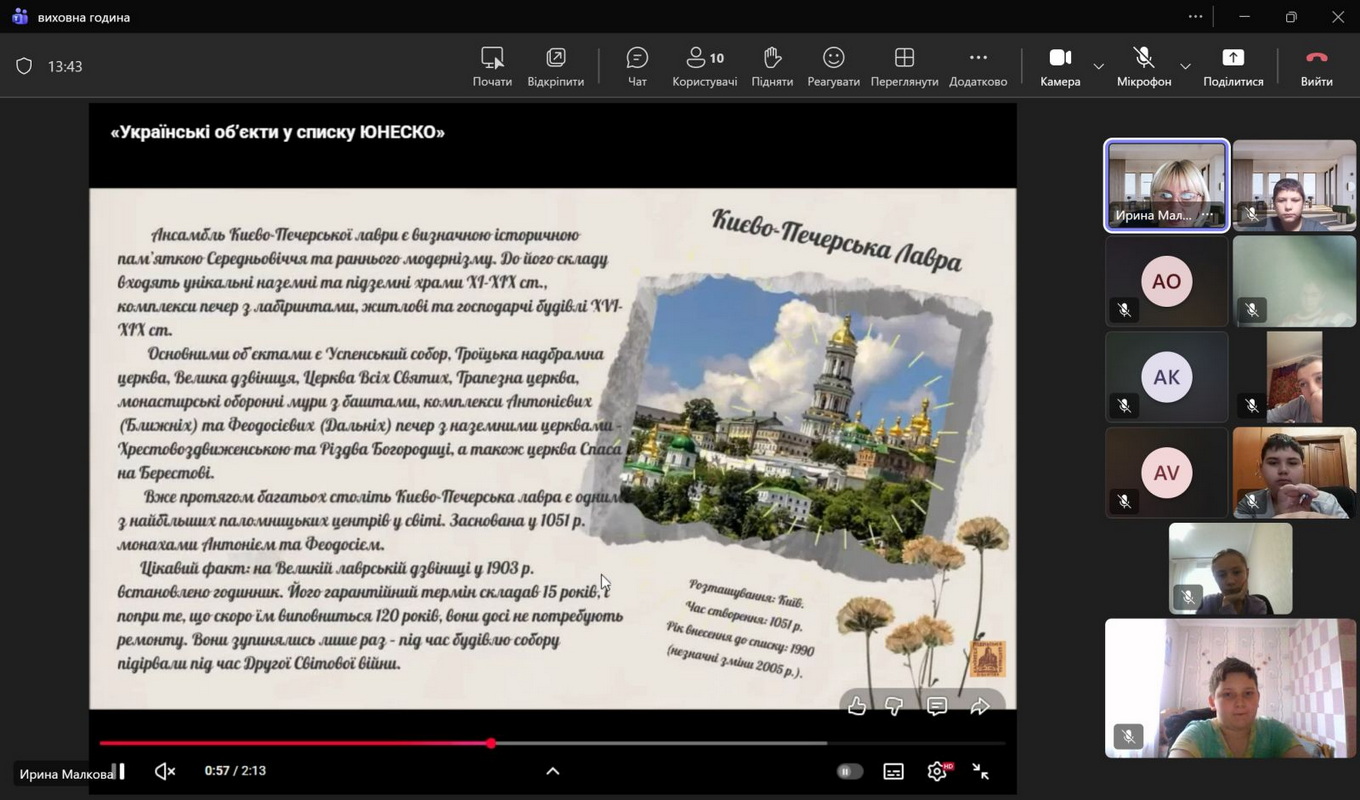Toggle the Камера camera on
Image resolution: width=1360 pixels, height=800 pixels.
[x=1060, y=67]
